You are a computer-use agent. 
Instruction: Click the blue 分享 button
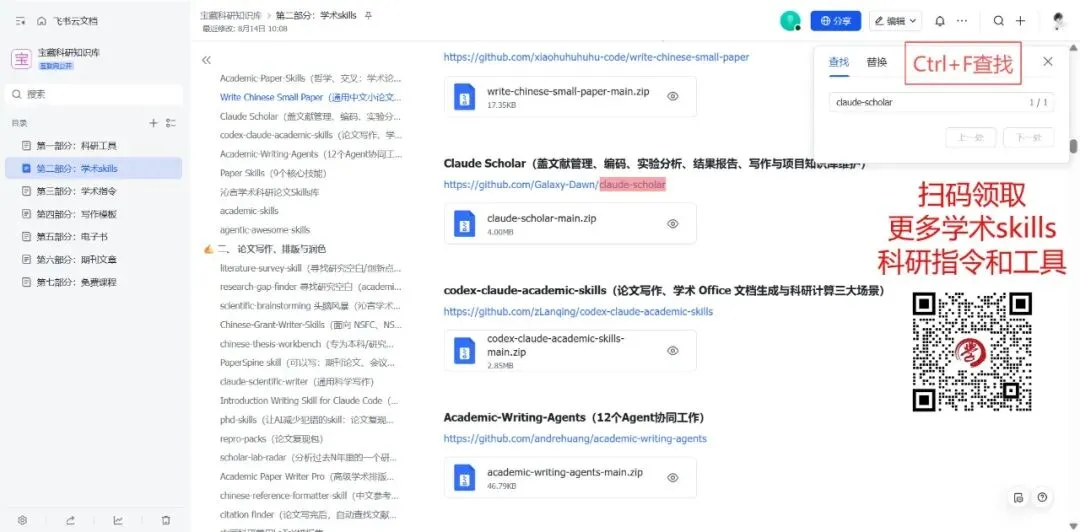click(835, 21)
